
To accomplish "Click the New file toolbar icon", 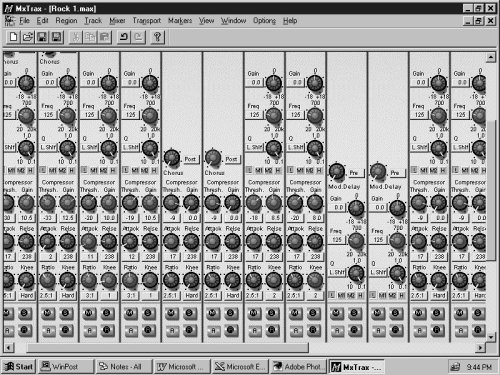I will [13, 37].
